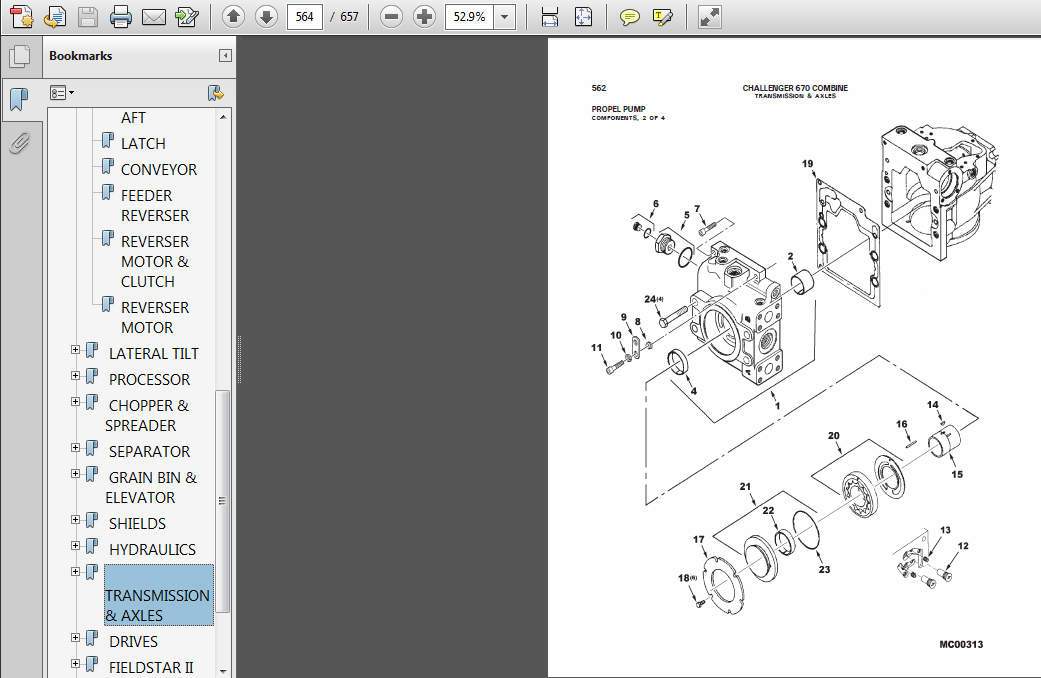Open the CONVEYOR bookmark
Screen dimensions: 1041x678
(159, 169)
